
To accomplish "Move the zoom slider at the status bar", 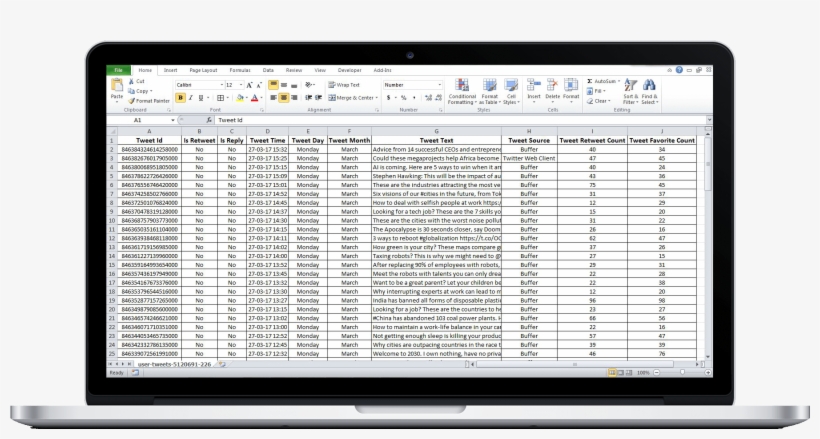I will 682,373.
